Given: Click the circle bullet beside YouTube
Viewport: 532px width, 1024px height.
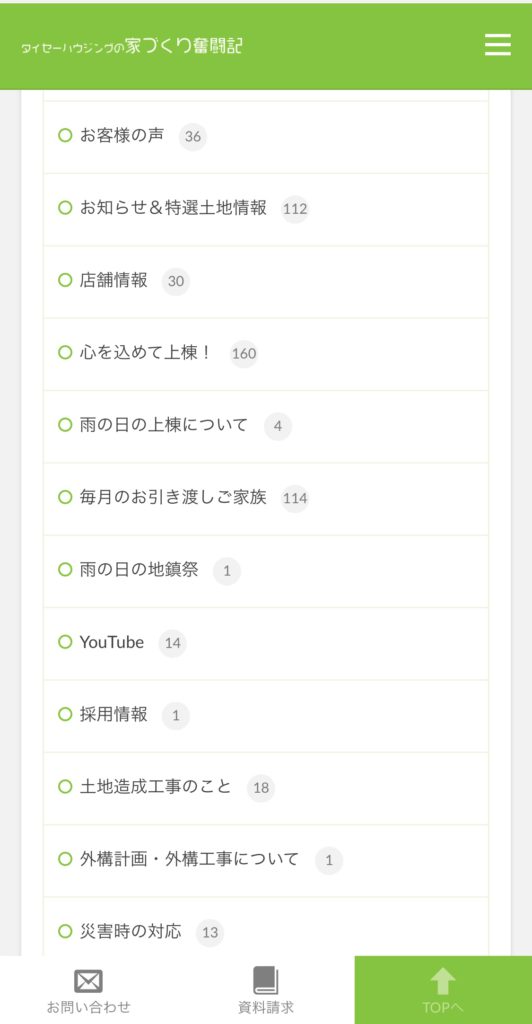Looking at the screenshot, I should tap(65, 642).
